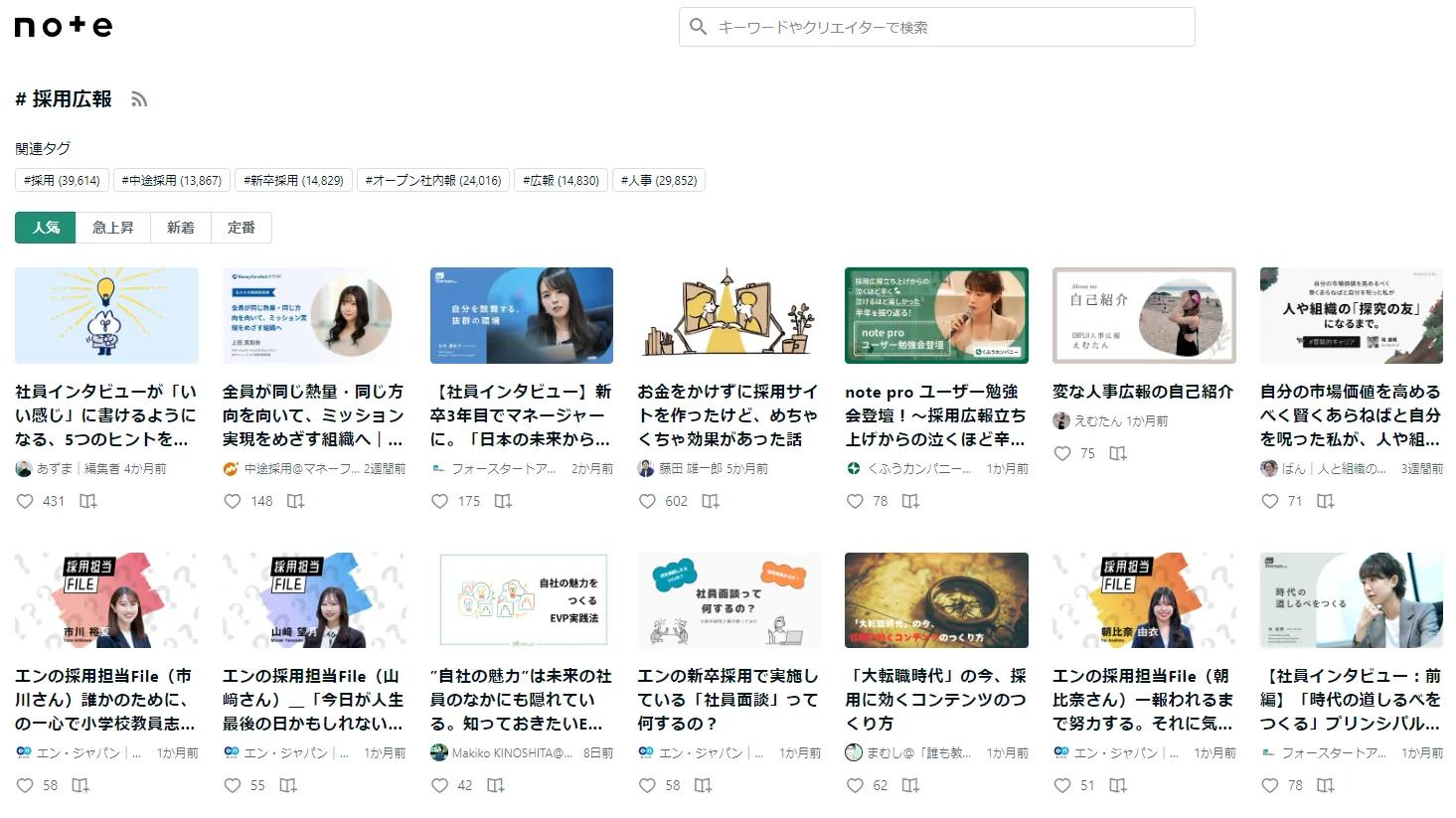Open the compass 大転職時代 thumbnail
The width and height of the screenshot is (1456, 818).
pyautogui.click(x=936, y=600)
